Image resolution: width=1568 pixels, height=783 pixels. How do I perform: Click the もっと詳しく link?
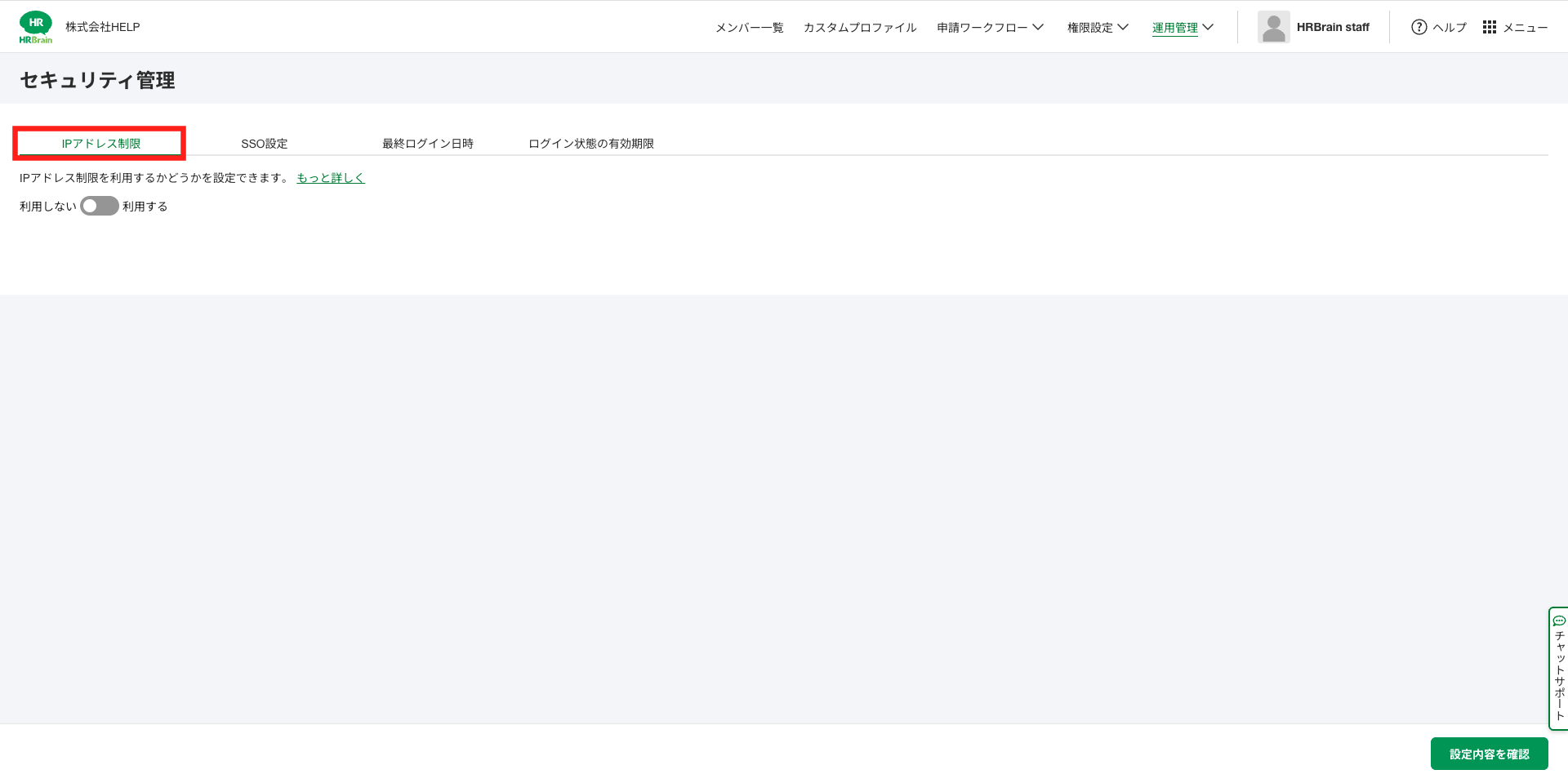tap(331, 177)
